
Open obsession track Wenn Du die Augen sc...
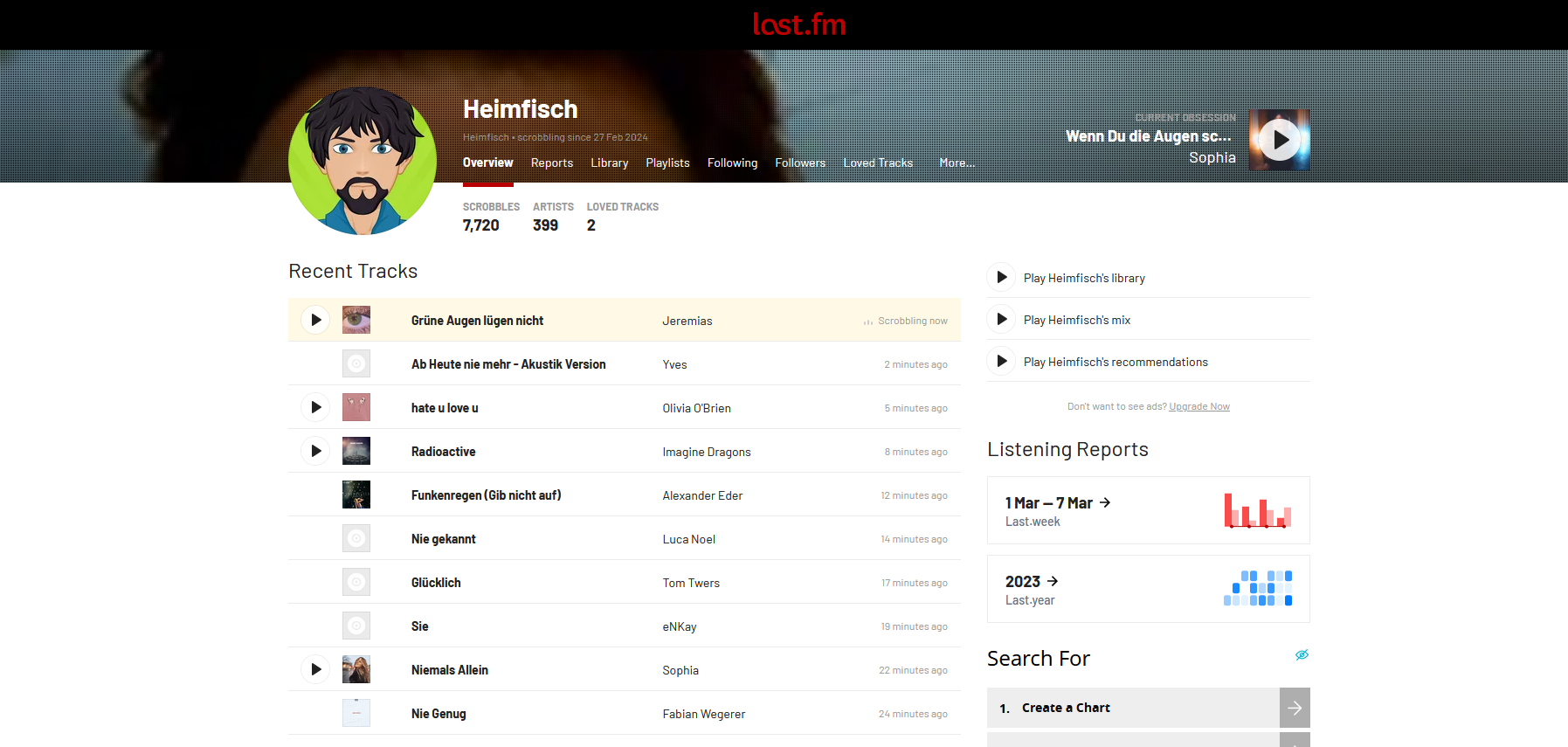click(x=1149, y=136)
